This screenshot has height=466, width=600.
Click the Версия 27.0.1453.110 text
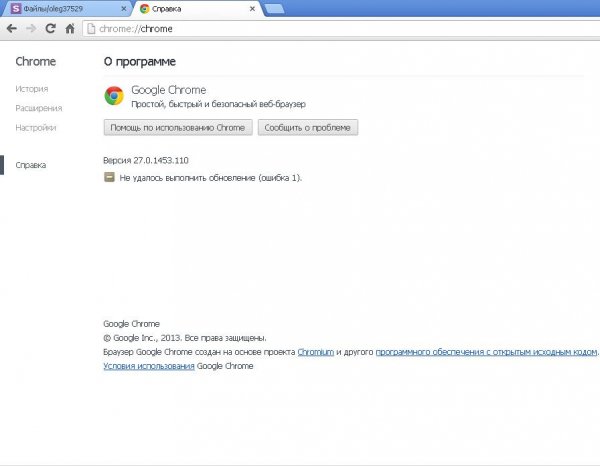146,160
